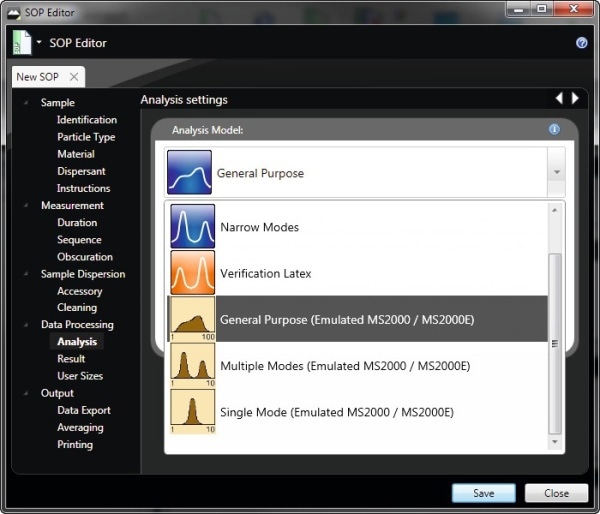The image size is (600, 514).
Task: Open the Instructions page
Action: click(83, 188)
